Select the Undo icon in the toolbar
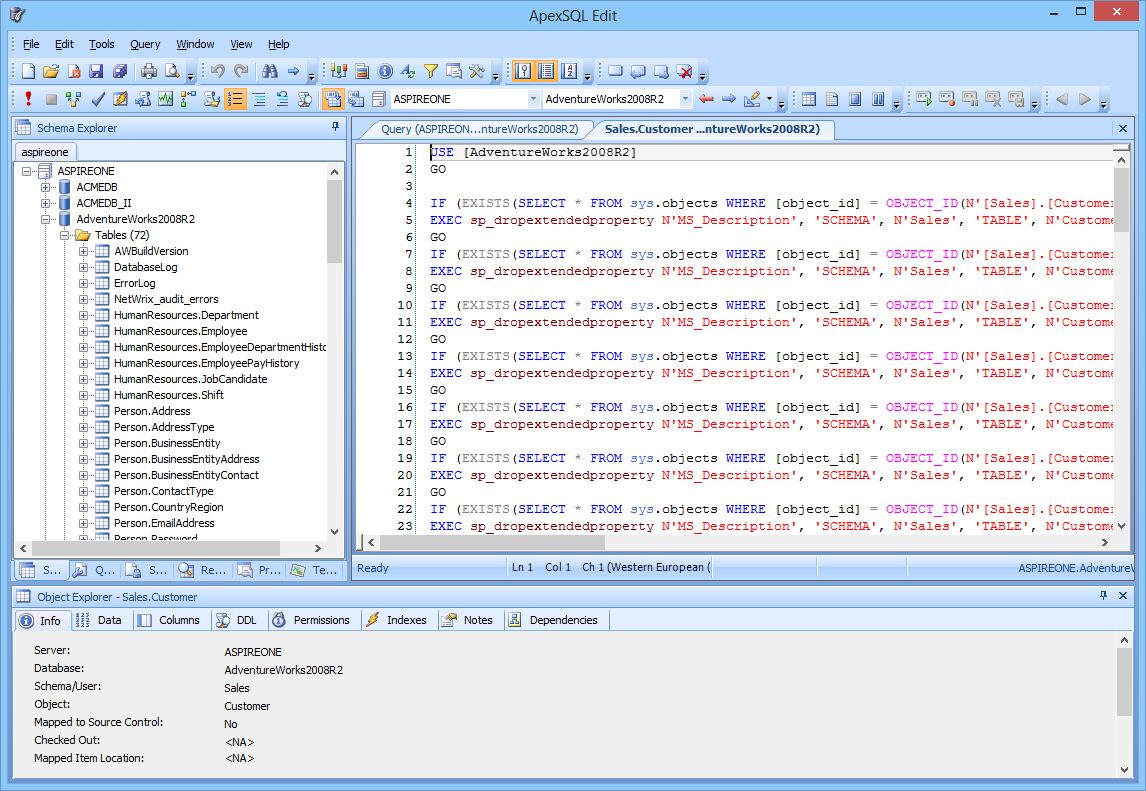1146x791 pixels. coord(216,71)
